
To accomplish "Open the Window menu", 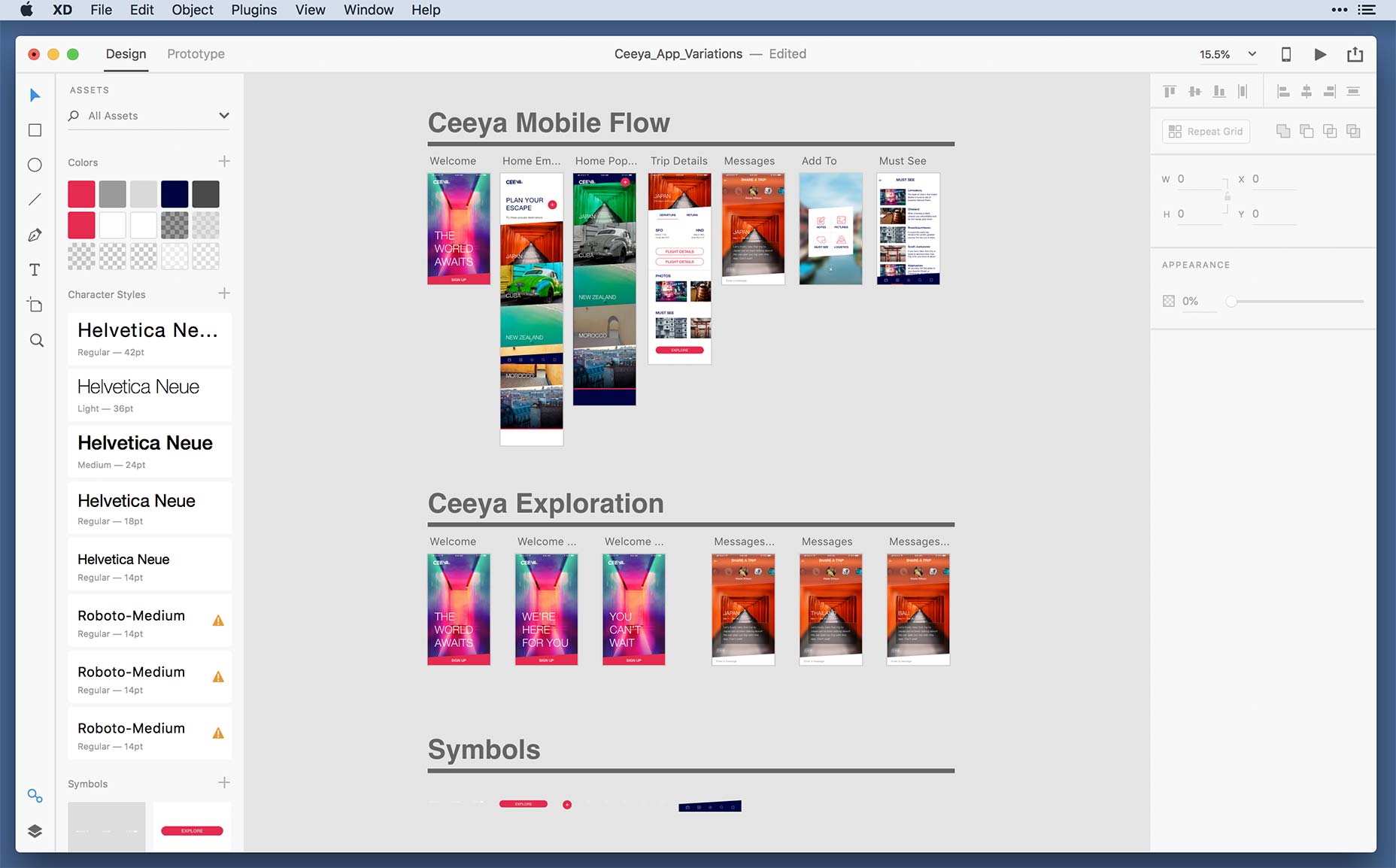I will pos(369,10).
